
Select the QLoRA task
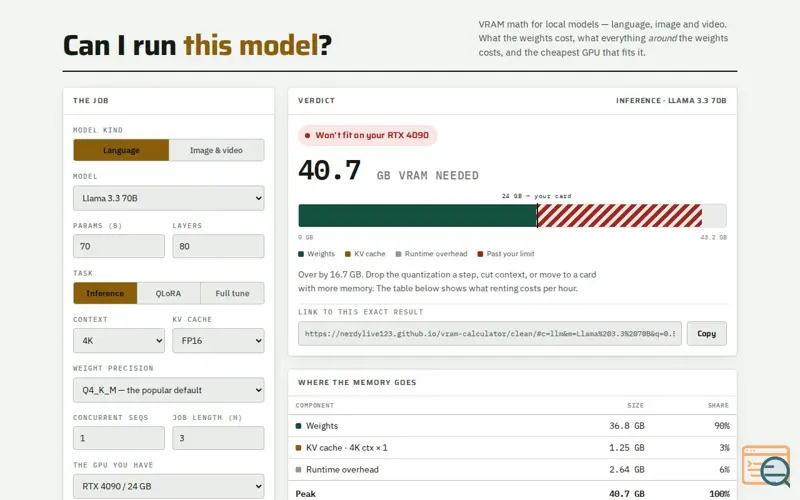[168, 293]
